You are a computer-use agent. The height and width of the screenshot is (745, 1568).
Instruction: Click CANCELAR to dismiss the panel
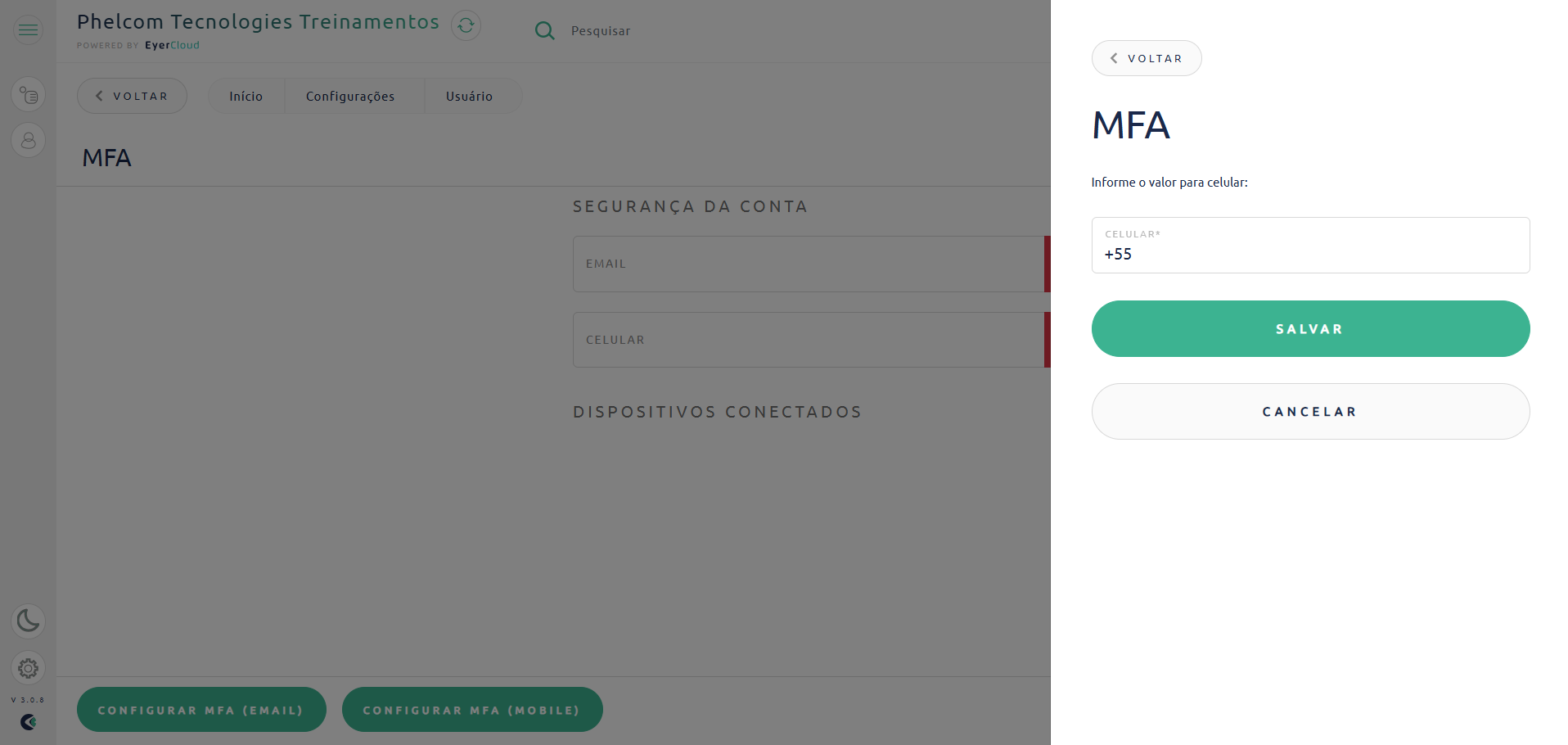coord(1310,412)
